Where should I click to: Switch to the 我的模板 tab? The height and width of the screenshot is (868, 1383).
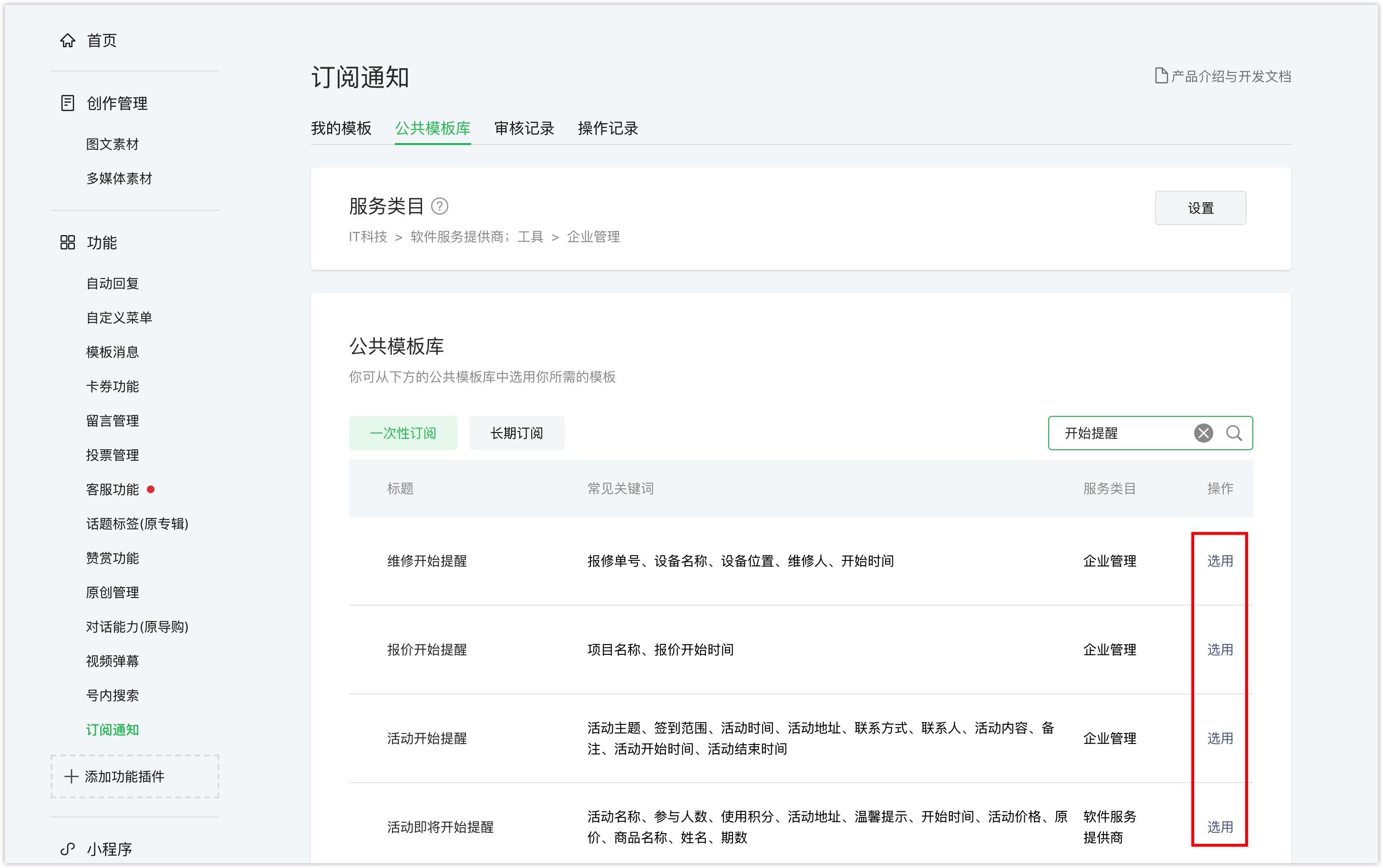coord(341,128)
